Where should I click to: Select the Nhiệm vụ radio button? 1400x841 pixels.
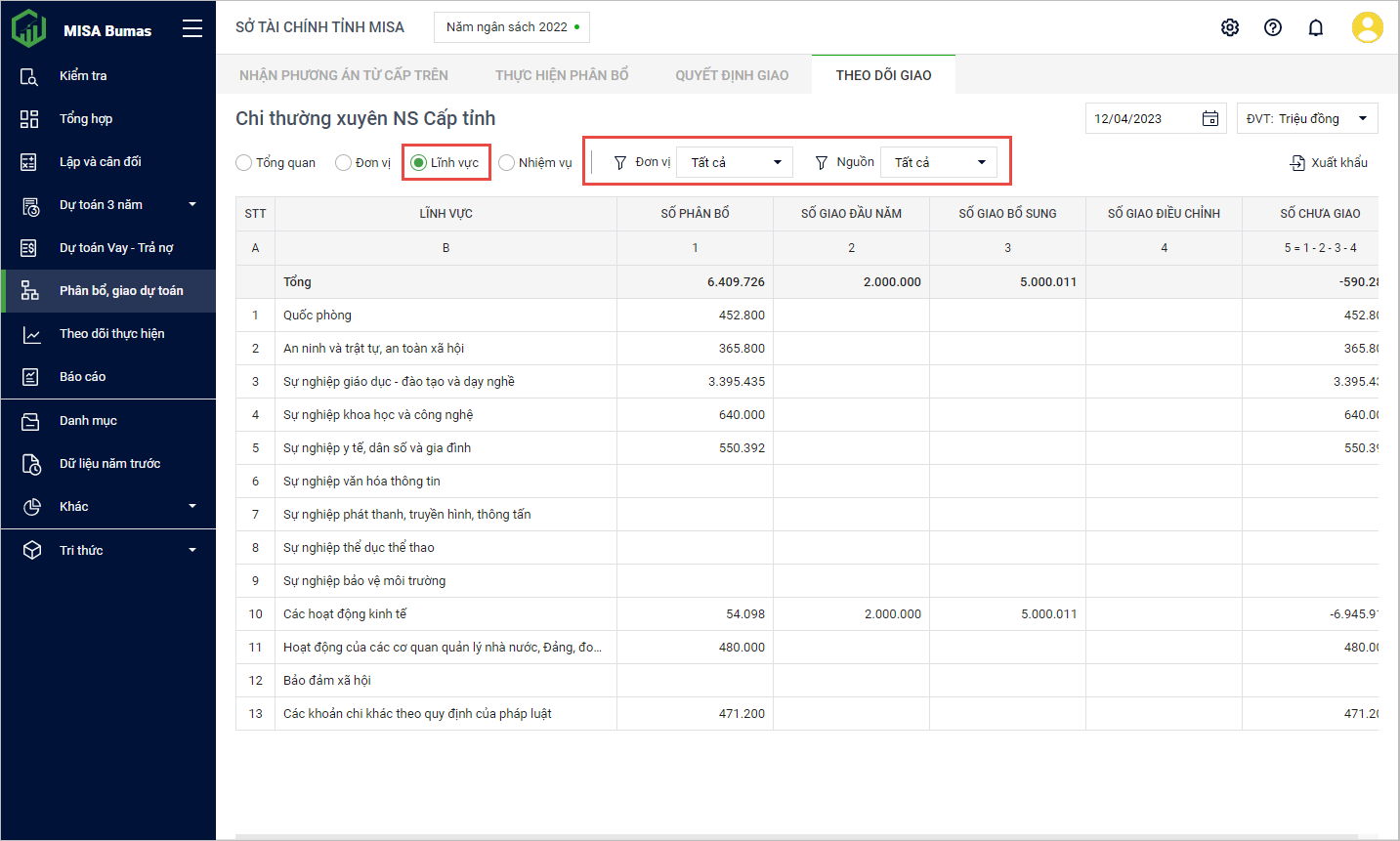tap(506, 163)
